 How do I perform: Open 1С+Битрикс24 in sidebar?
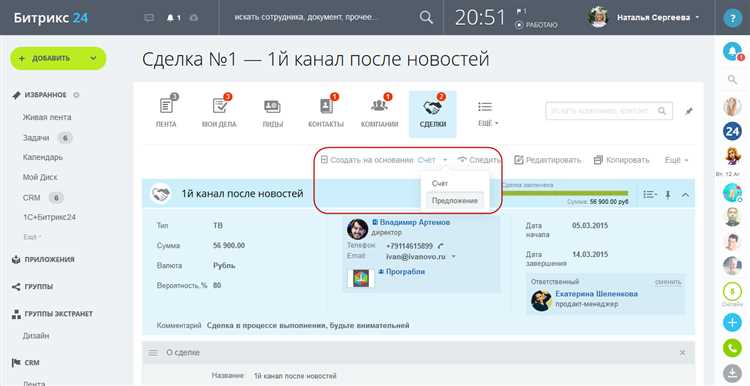point(49,217)
